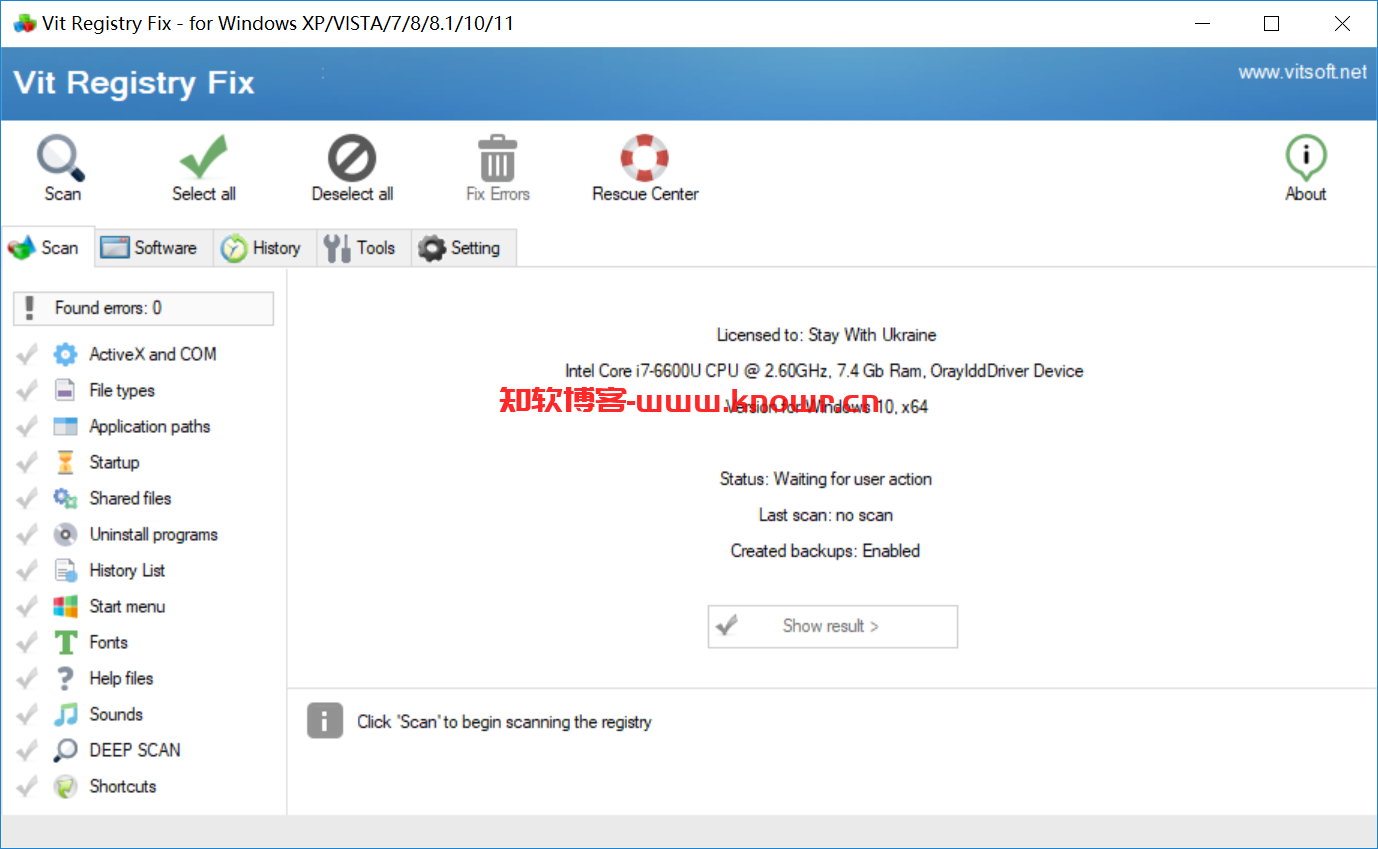This screenshot has height=849, width=1378.
Task: Click 'Licensed to: Stay With Ukraine' text
Action: 827,335
